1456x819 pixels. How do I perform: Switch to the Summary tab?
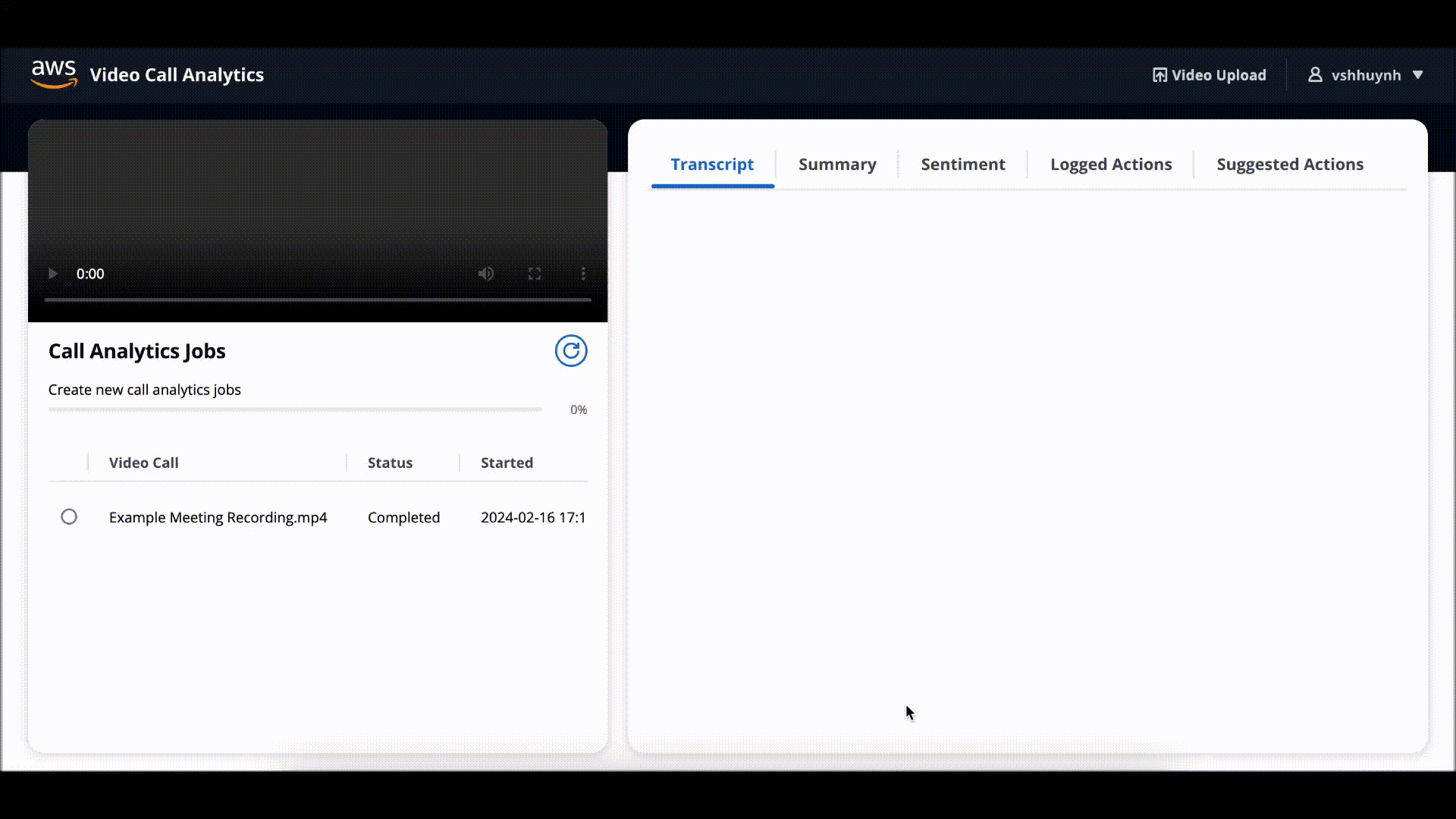click(837, 165)
